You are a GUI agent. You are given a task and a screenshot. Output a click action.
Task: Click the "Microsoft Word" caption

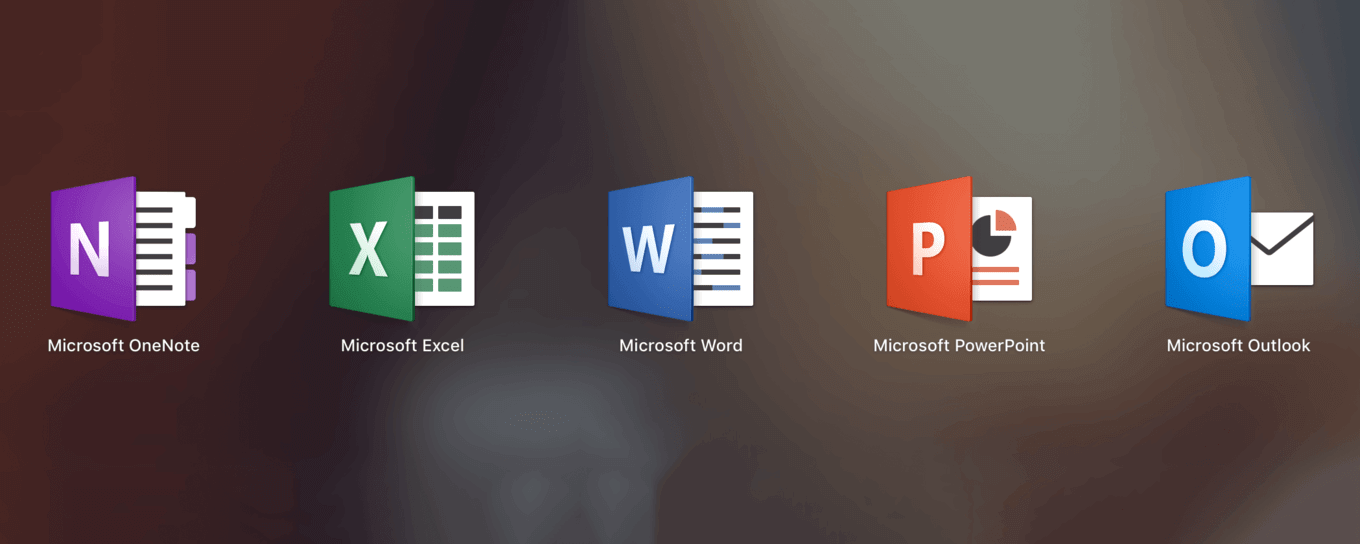coord(680,346)
